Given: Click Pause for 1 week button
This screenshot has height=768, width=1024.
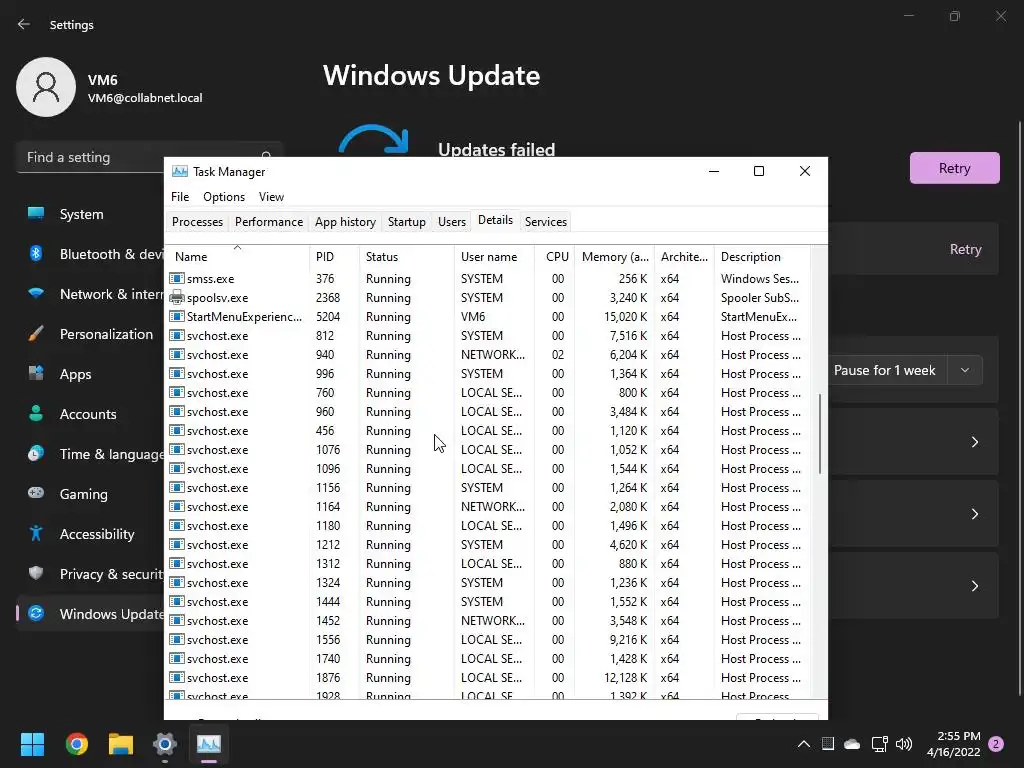Looking at the screenshot, I should [888, 370].
